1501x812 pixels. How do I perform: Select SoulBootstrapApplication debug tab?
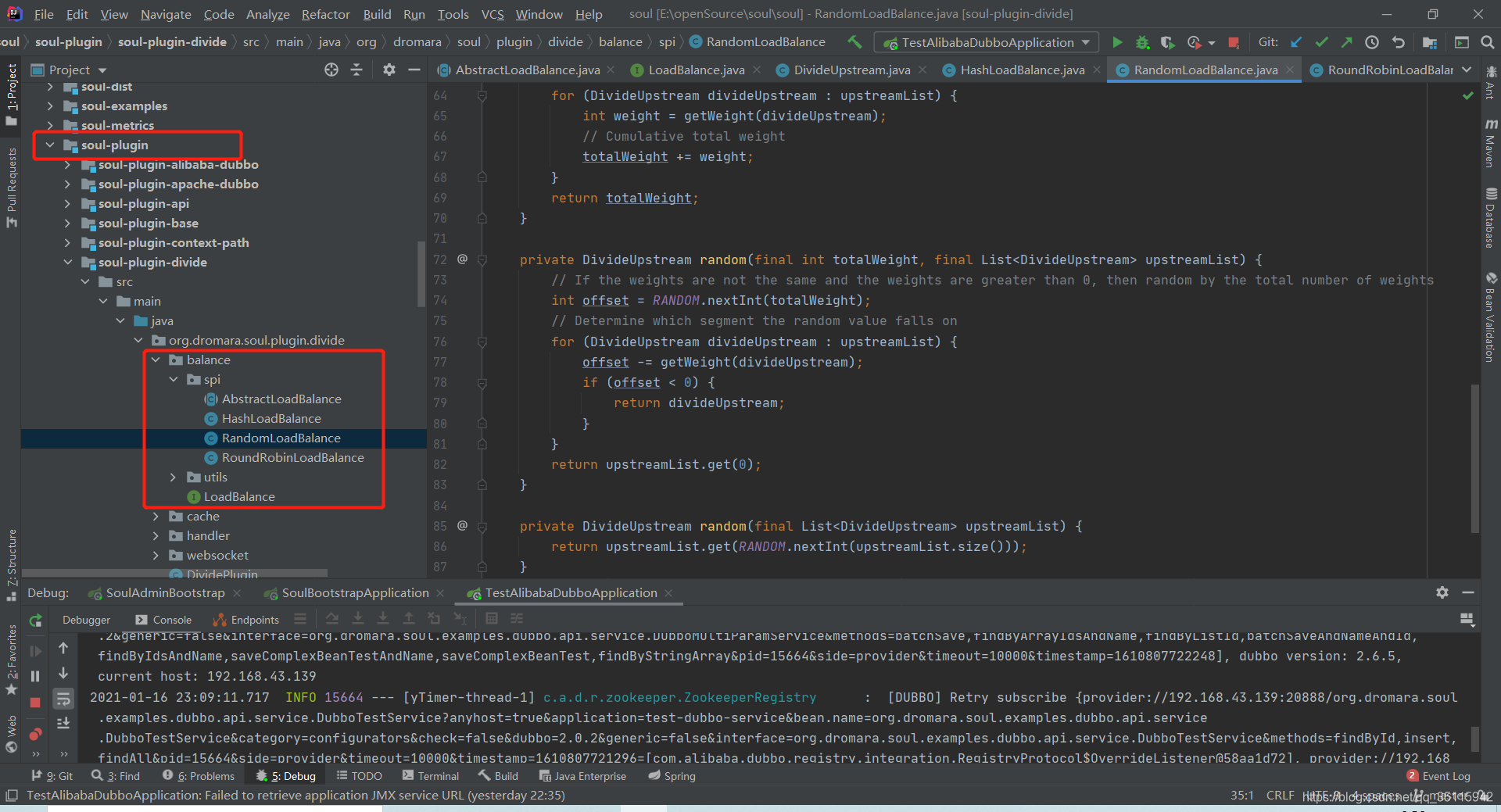355,593
